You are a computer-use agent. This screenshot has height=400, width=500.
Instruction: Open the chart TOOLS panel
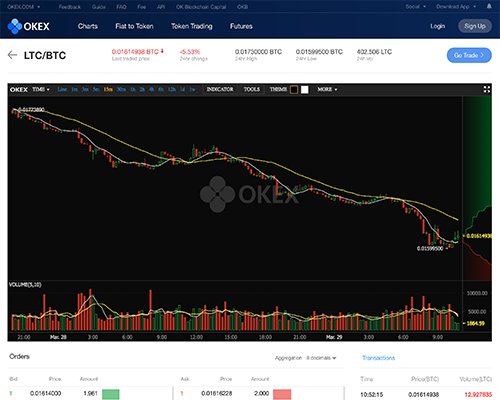coord(252,89)
